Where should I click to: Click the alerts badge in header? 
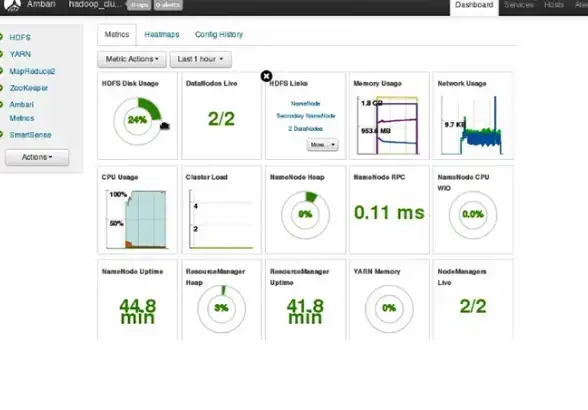click(x=168, y=5)
